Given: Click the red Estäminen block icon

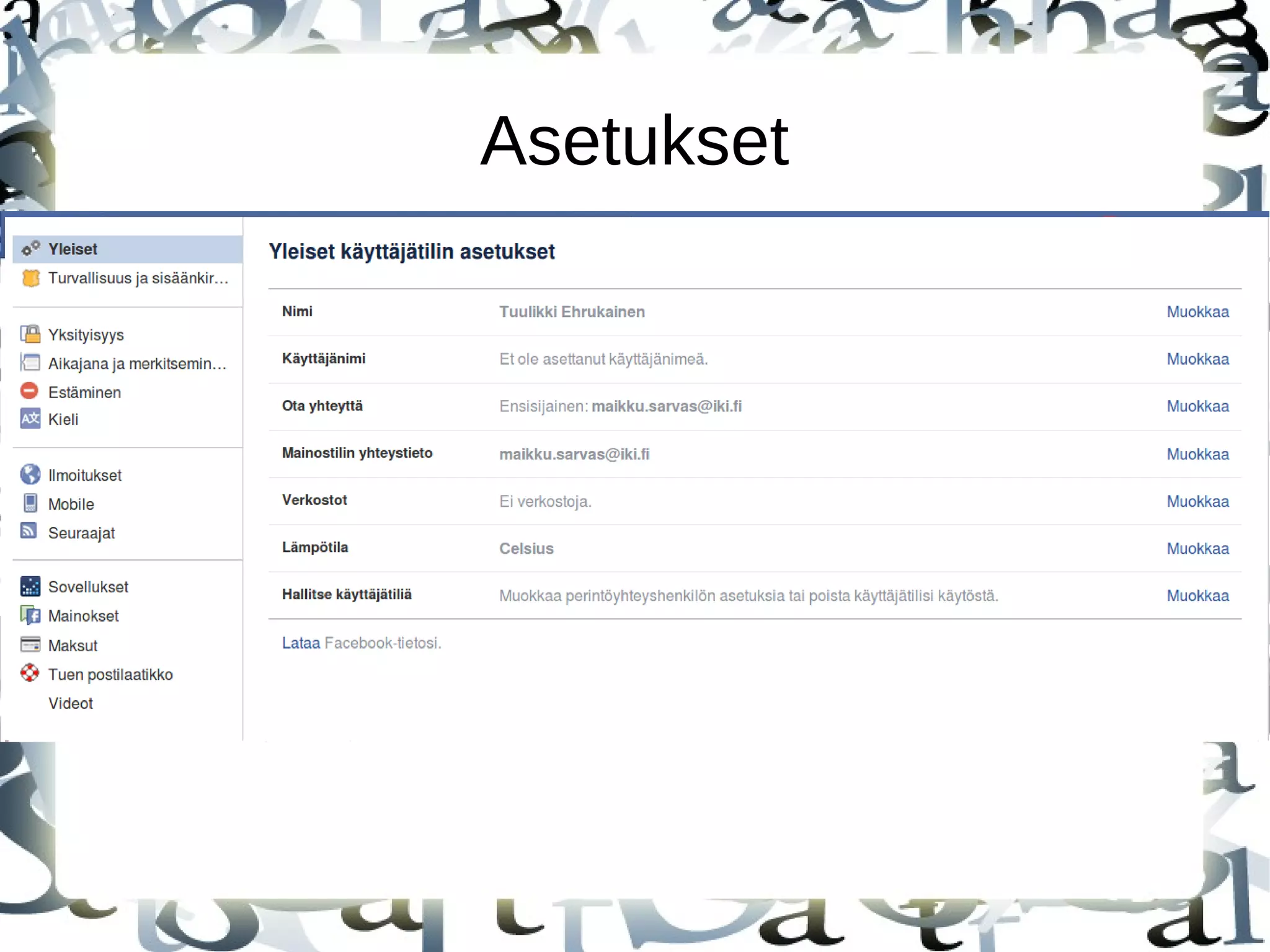Looking at the screenshot, I should point(29,391).
